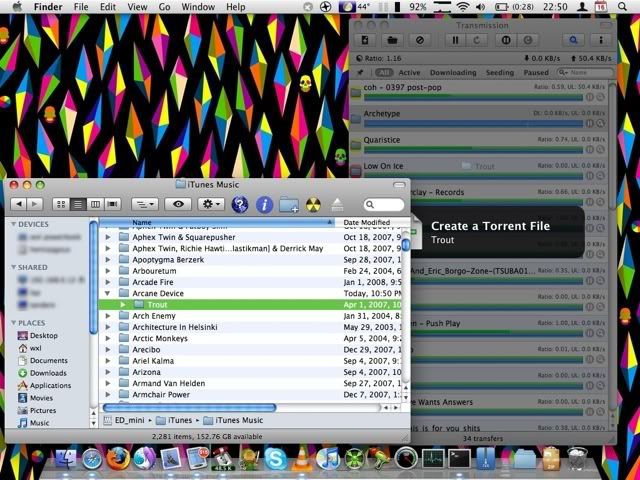Pause the coh - 0397 post-pop torrent

coord(590,98)
